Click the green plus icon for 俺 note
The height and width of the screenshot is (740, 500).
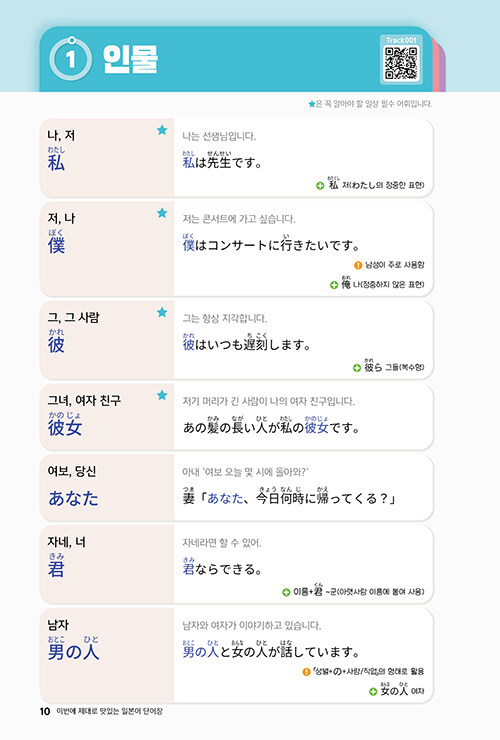pos(334,285)
